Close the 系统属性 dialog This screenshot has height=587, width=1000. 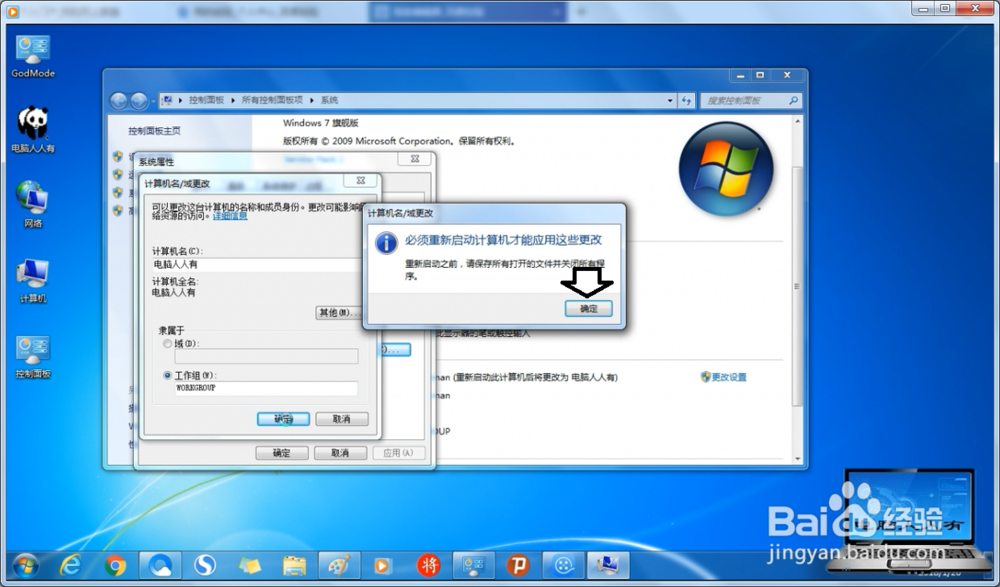click(415, 159)
